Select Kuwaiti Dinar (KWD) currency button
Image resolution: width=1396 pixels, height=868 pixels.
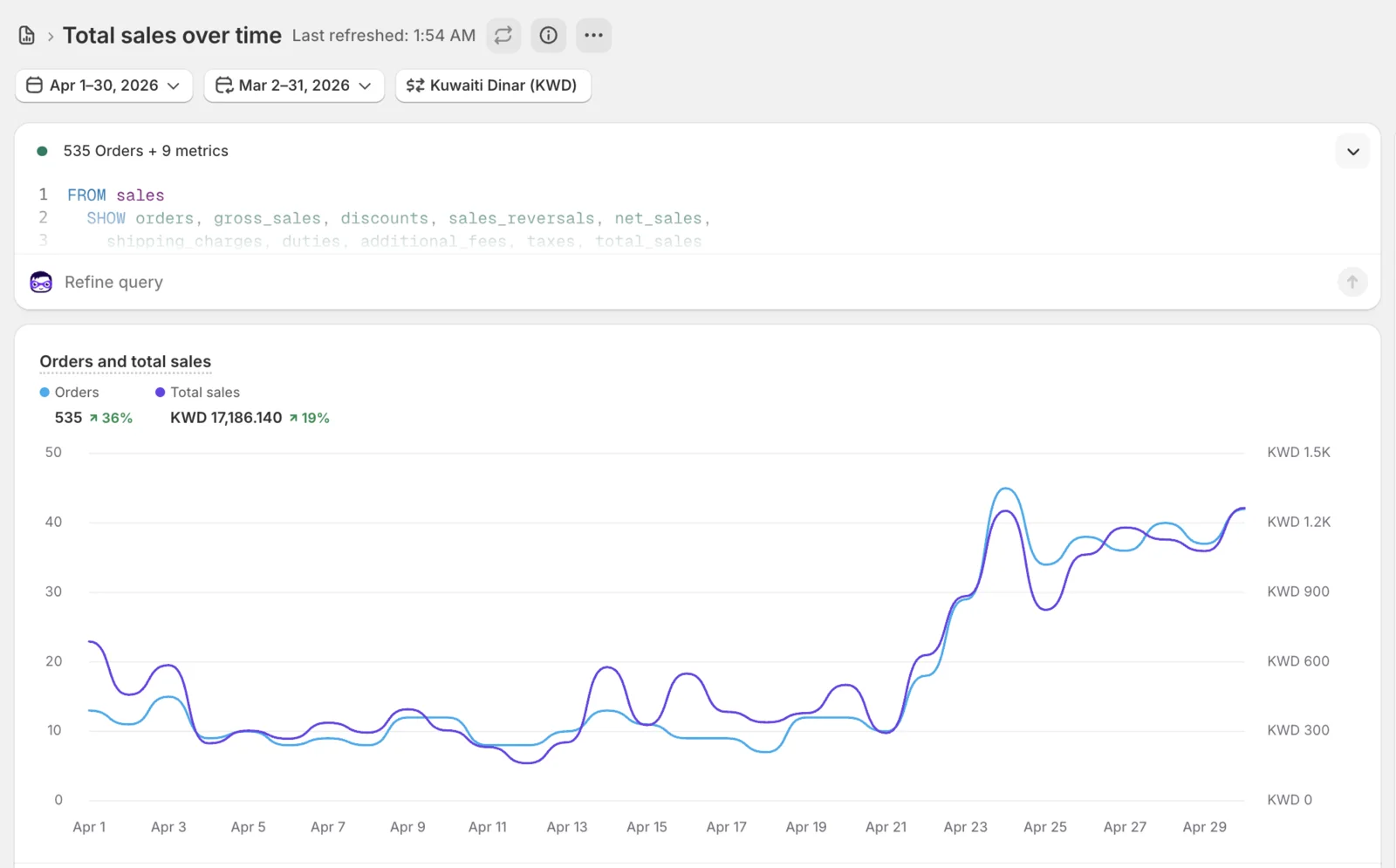(x=494, y=85)
